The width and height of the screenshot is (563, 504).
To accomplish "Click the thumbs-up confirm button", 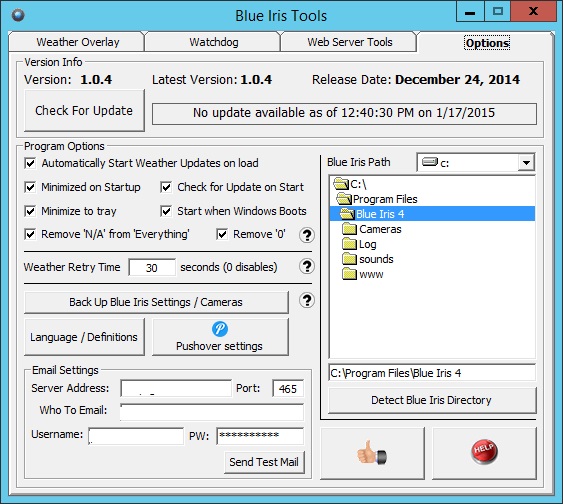I will coord(372,453).
